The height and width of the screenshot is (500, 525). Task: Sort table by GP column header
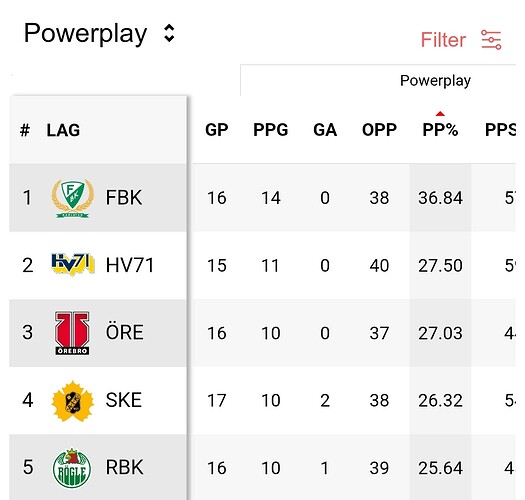click(x=217, y=130)
